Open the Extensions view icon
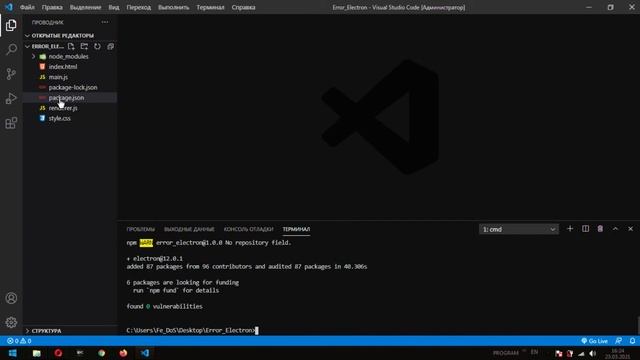 (11, 123)
